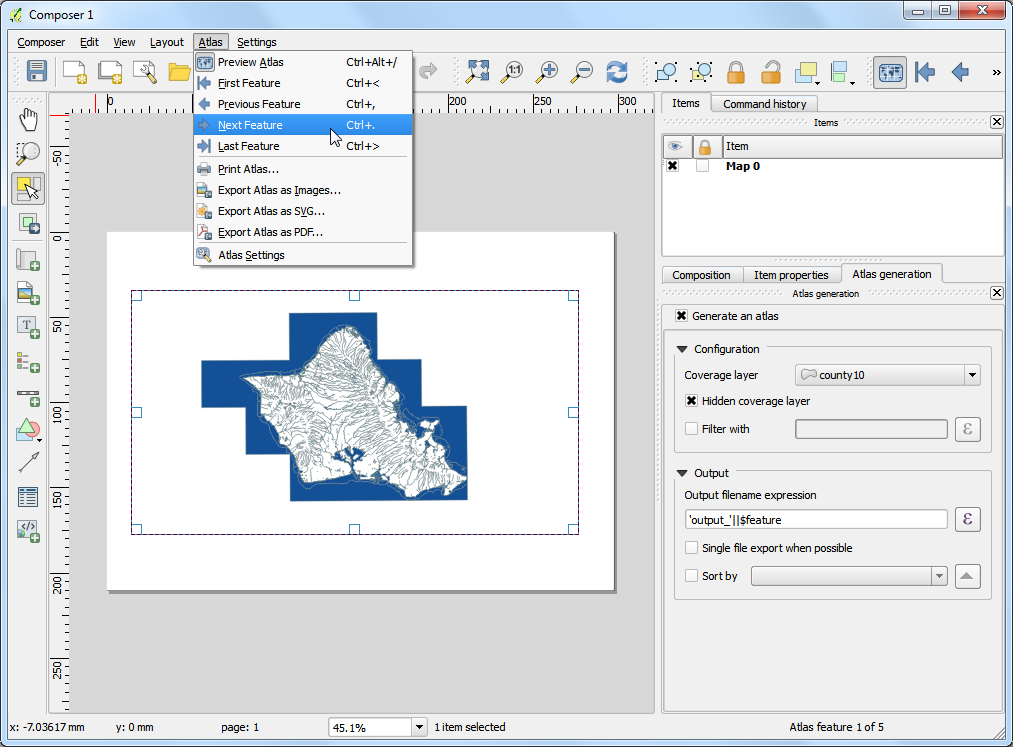
Task: Switch to the Item properties tab
Action: pyautogui.click(x=791, y=275)
